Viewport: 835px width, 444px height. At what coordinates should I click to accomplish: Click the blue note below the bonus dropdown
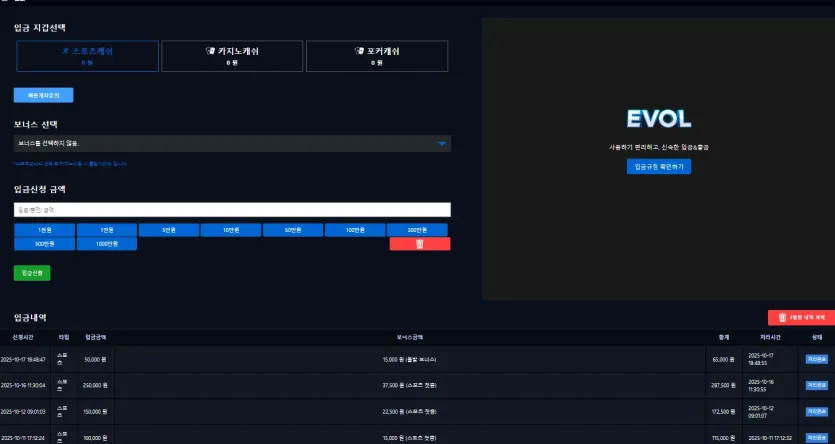tap(70, 164)
